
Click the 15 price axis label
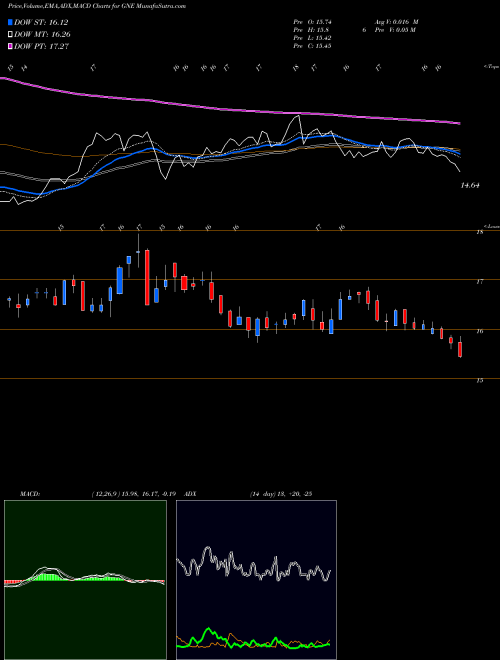tap(479, 381)
